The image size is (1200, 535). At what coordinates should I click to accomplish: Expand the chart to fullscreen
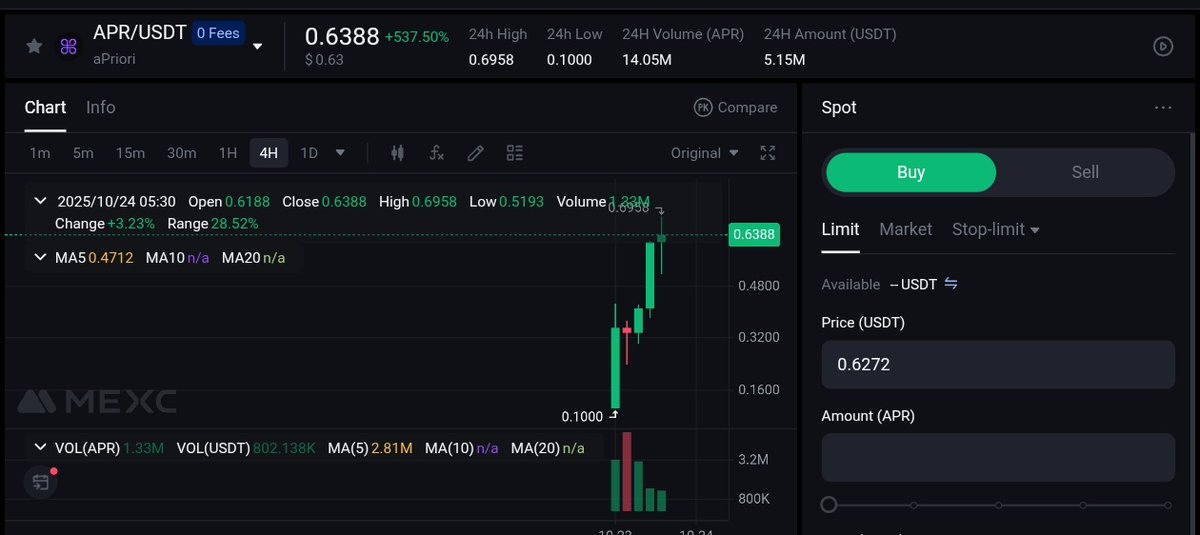[768, 153]
